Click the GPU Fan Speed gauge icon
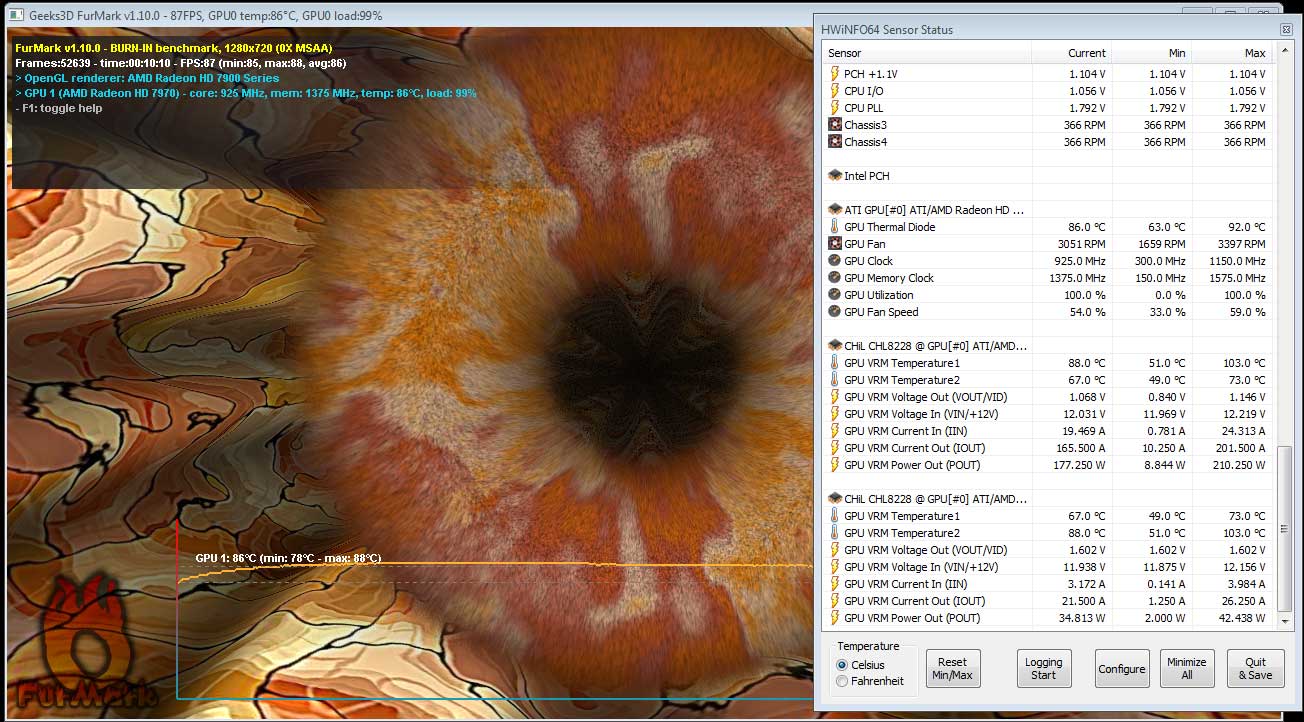1304x722 pixels. [x=835, y=312]
